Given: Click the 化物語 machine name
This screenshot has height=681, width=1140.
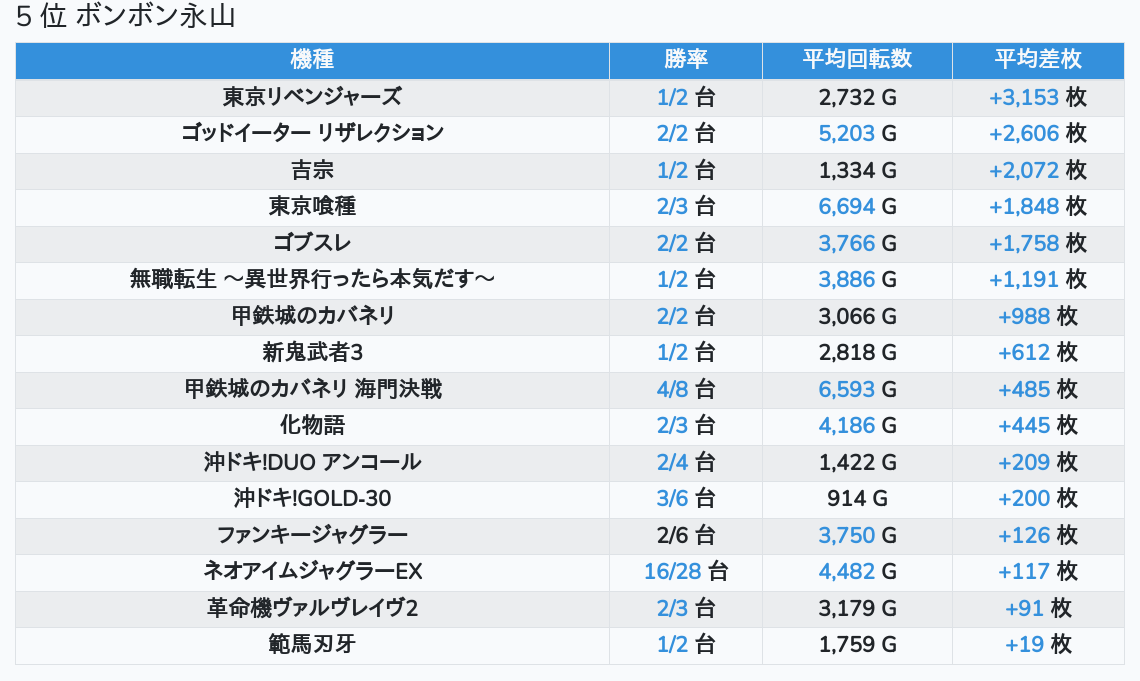Looking at the screenshot, I should [x=312, y=425].
